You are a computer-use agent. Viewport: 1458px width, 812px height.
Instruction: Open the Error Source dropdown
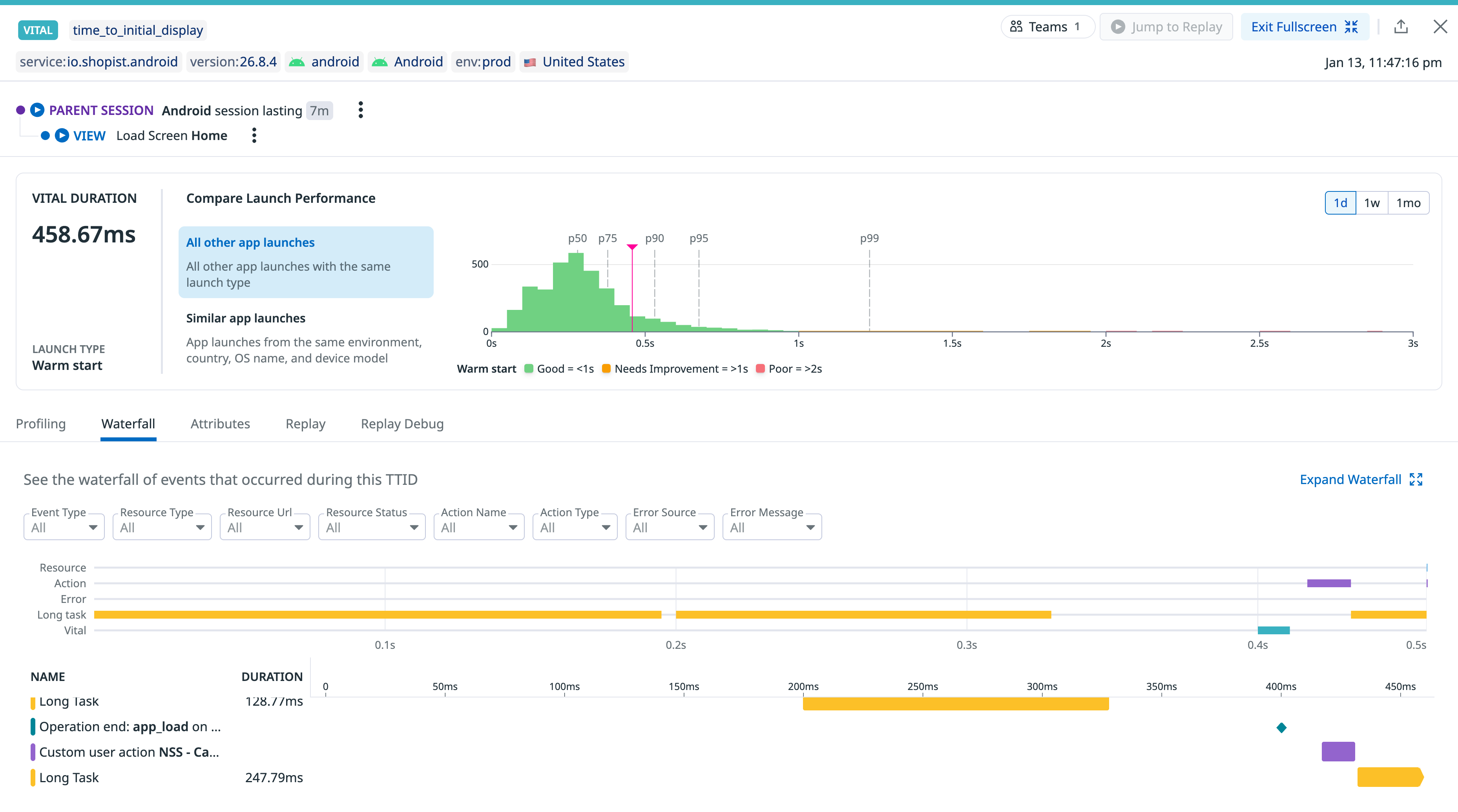click(x=670, y=527)
